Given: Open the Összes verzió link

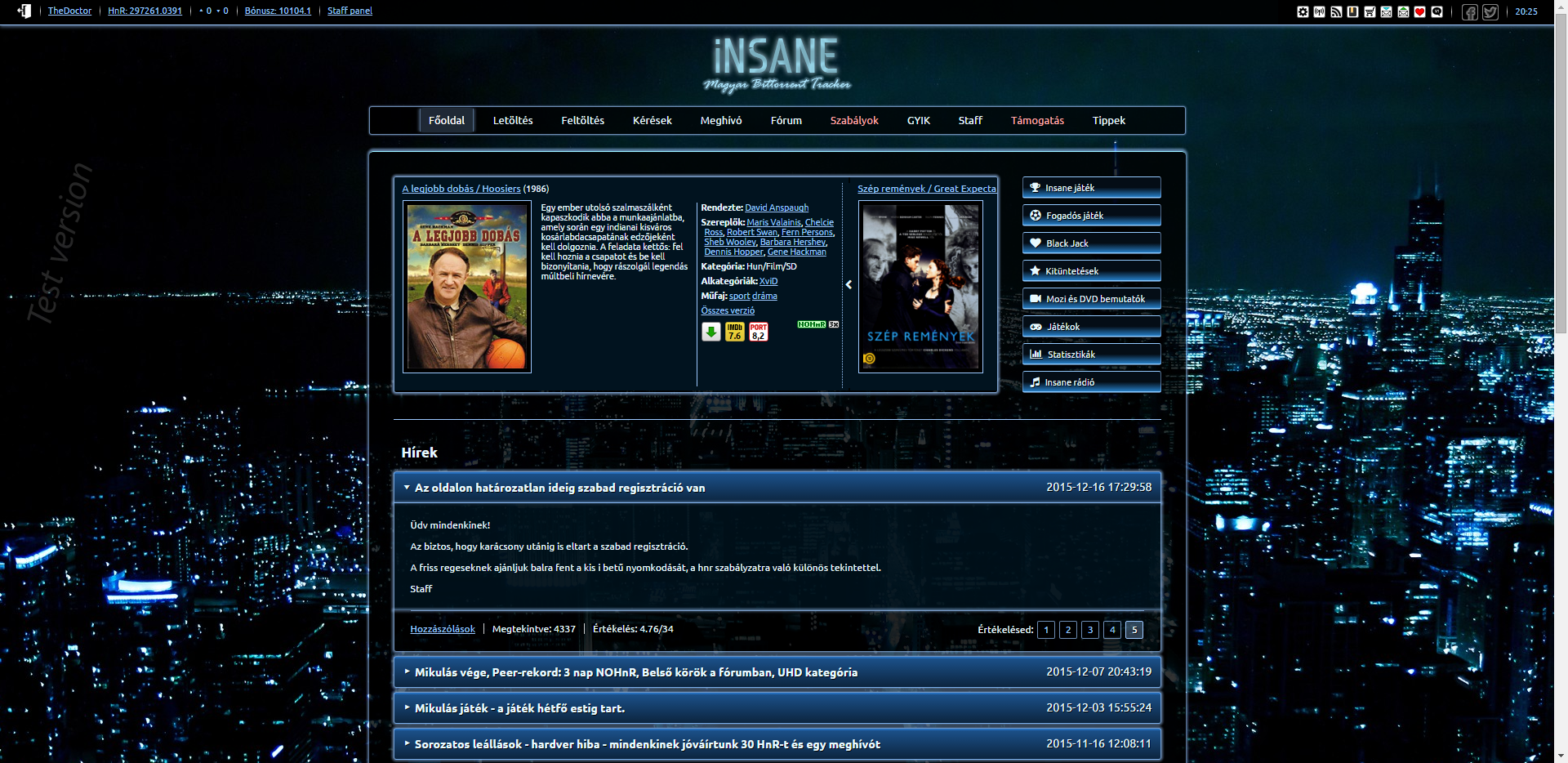Looking at the screenshot, I should (x=728, y=310).
